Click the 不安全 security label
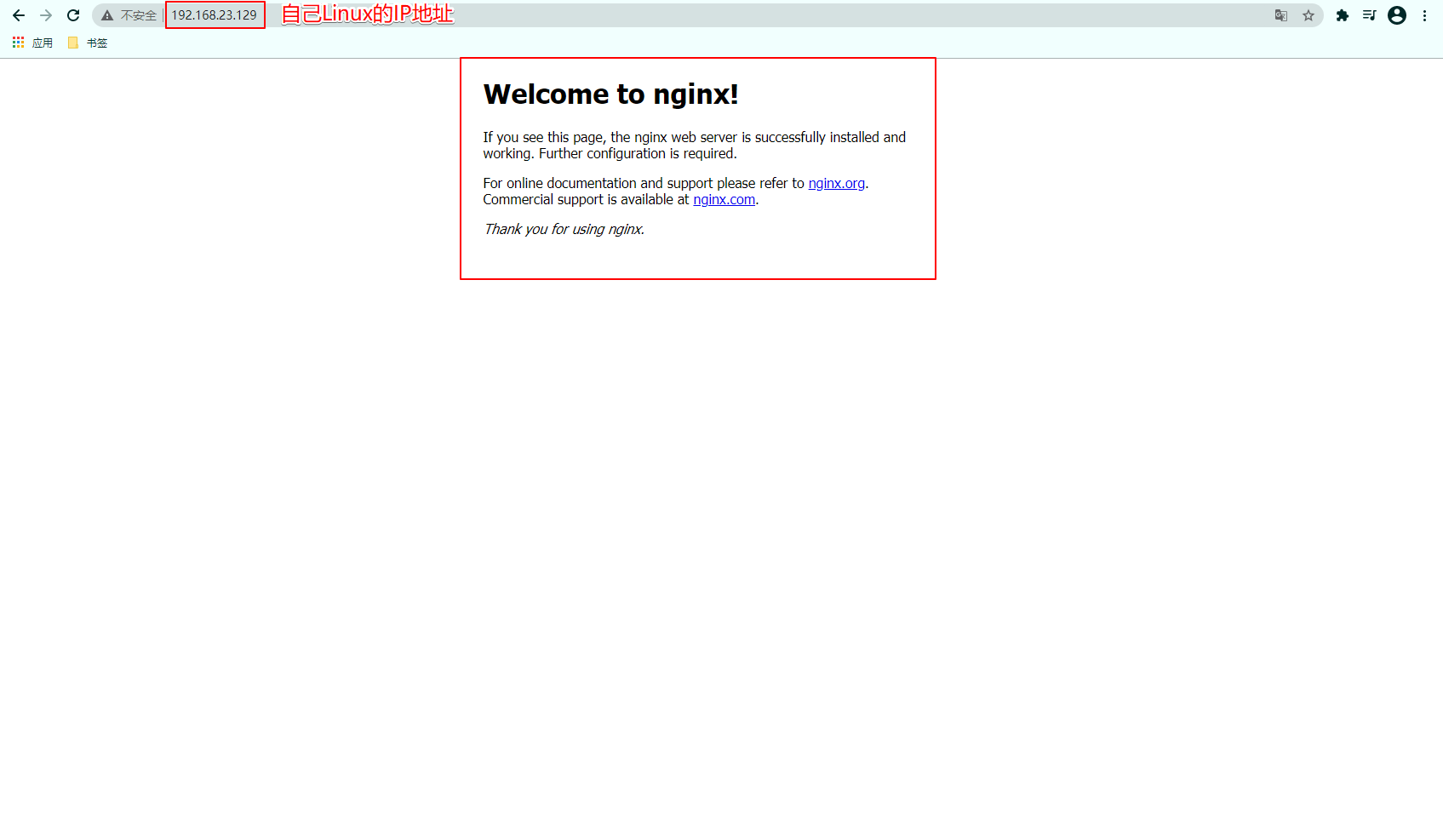The width and height of the screenshot is (1443, 840). click(x=139, y=15)
